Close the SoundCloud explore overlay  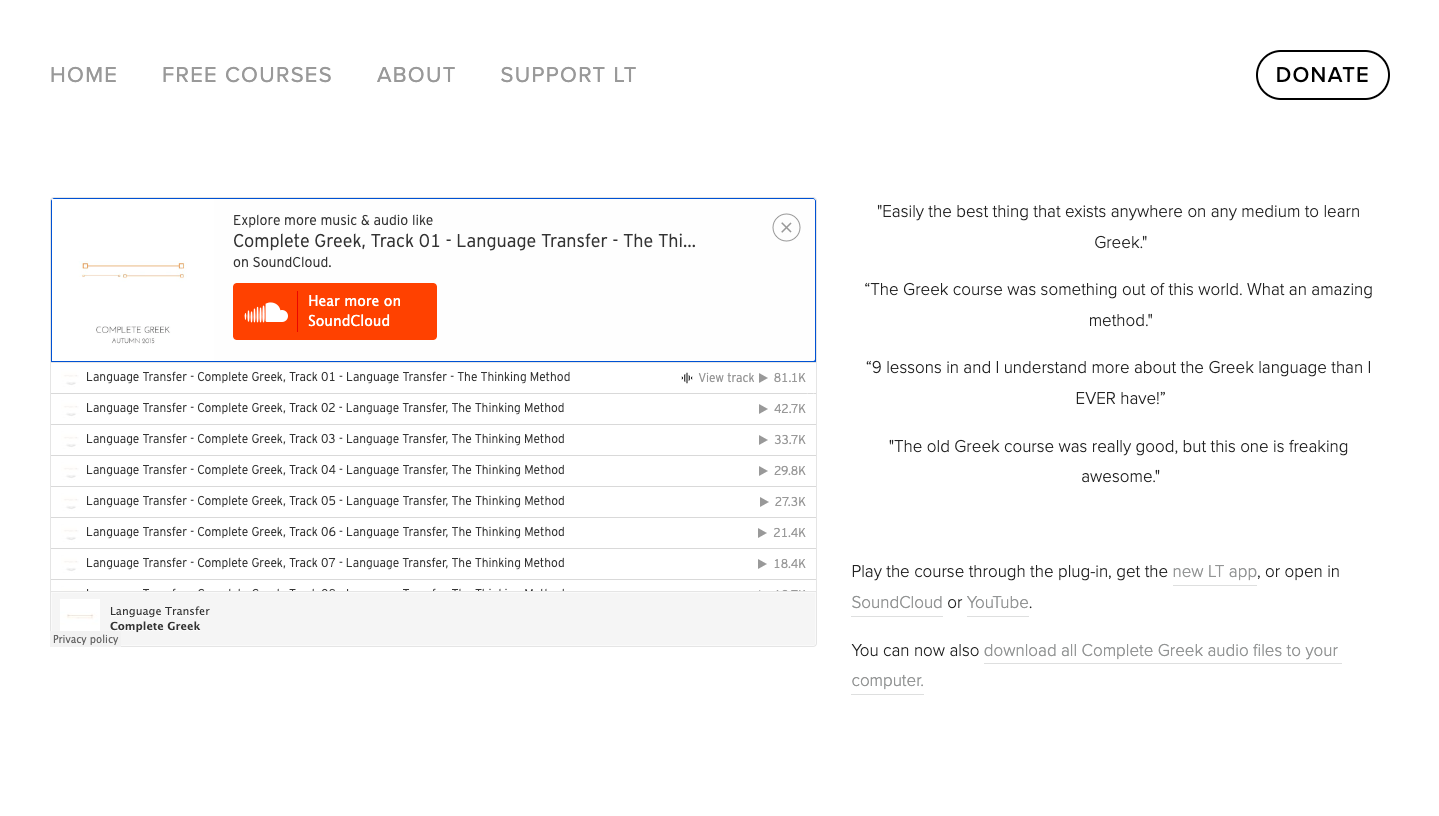(x=786, y=228)
